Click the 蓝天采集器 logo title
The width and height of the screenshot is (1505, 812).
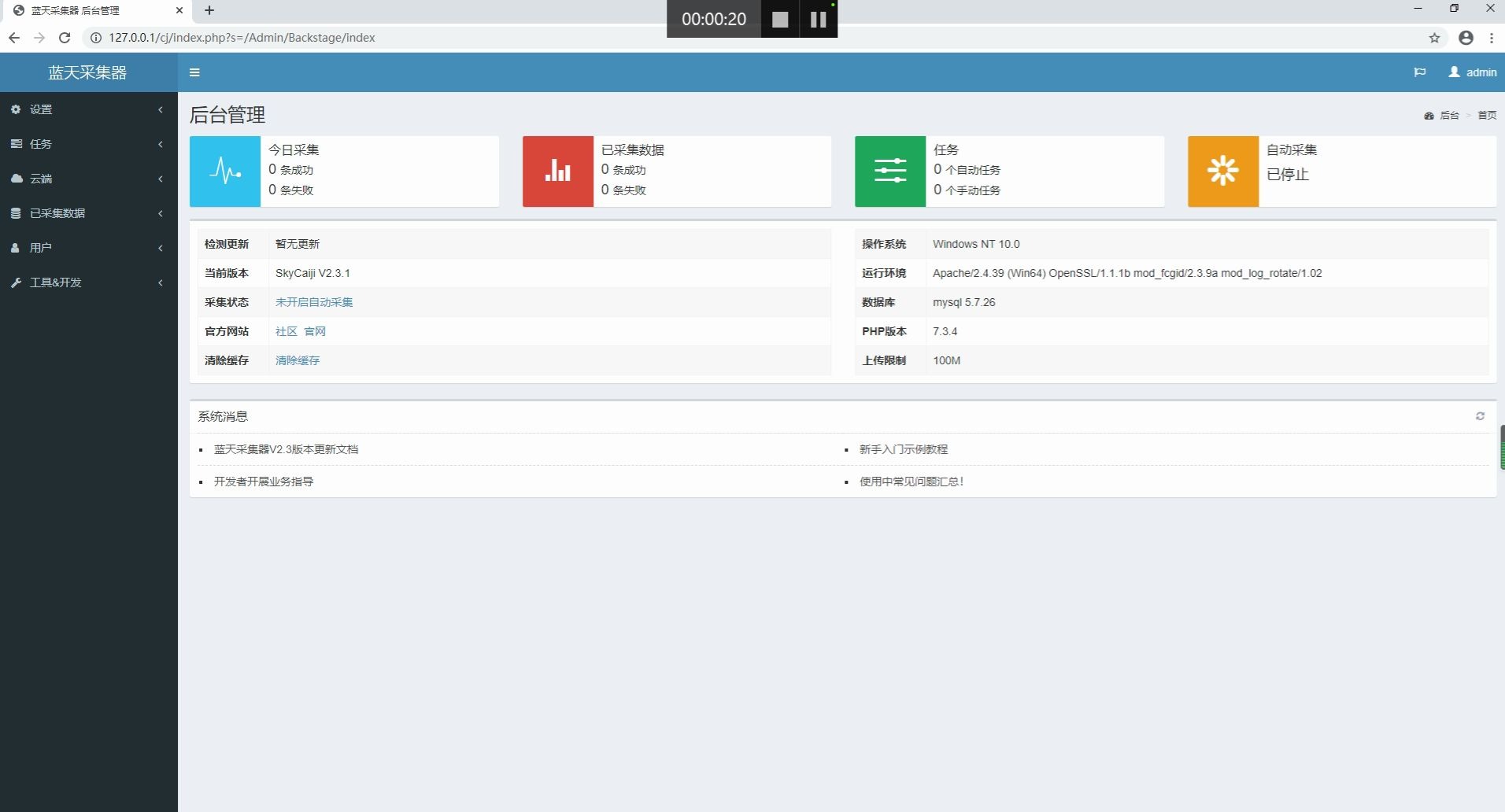click(87, 72)
